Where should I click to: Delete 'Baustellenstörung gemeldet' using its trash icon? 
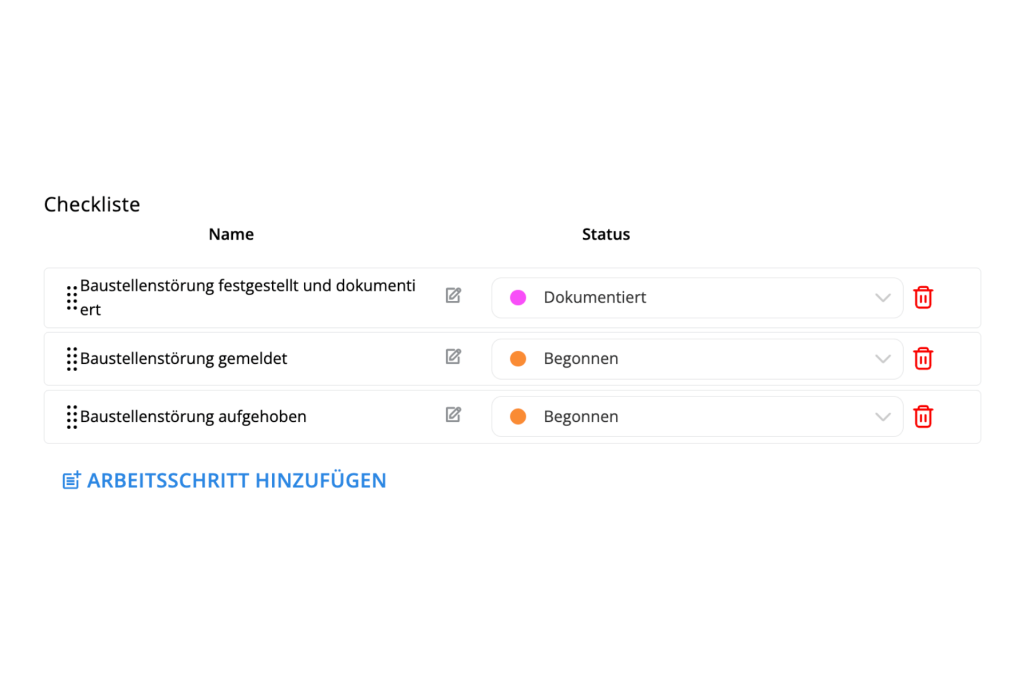[x=923, y=358]
